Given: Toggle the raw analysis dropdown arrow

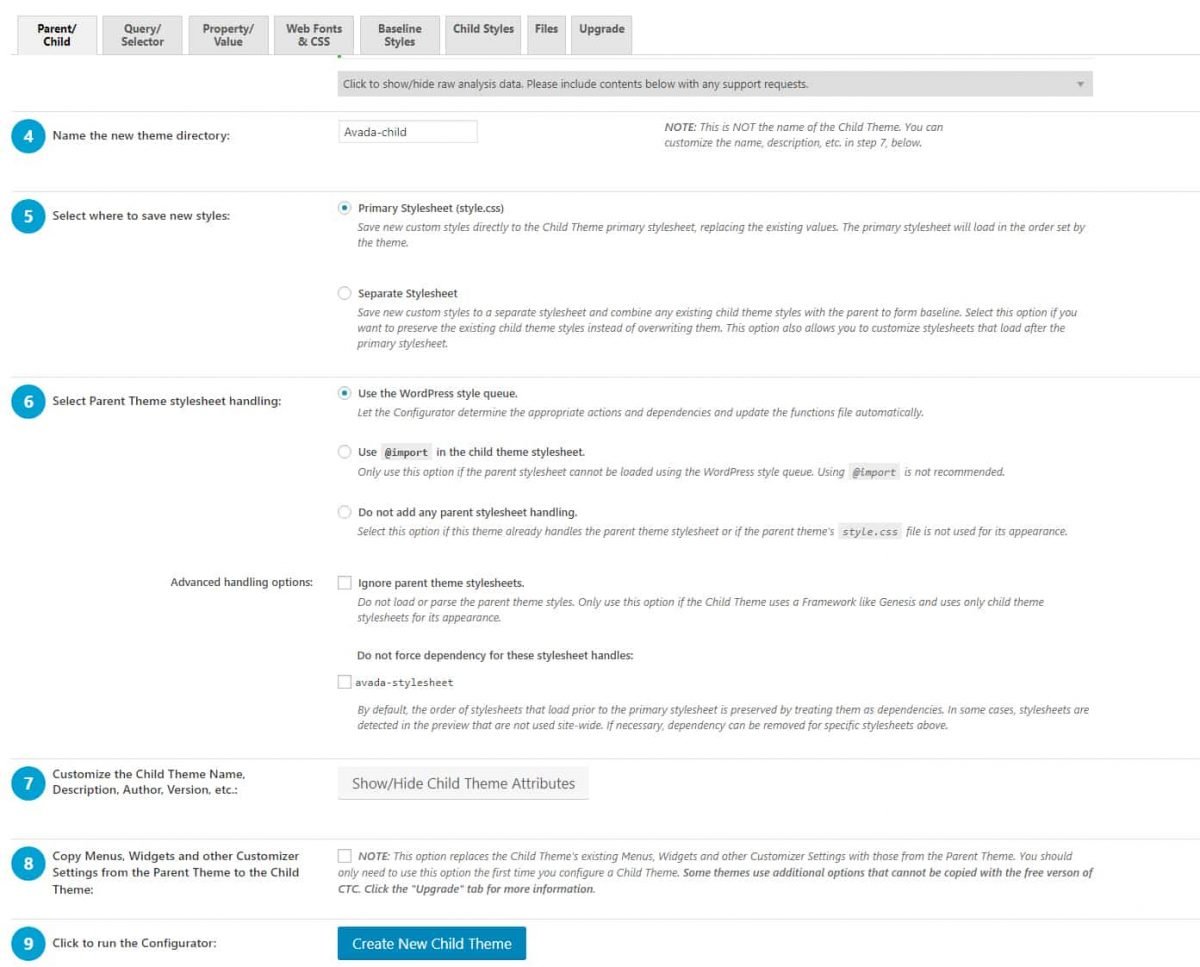Looking at the screenshot, I should [1080, 84].
